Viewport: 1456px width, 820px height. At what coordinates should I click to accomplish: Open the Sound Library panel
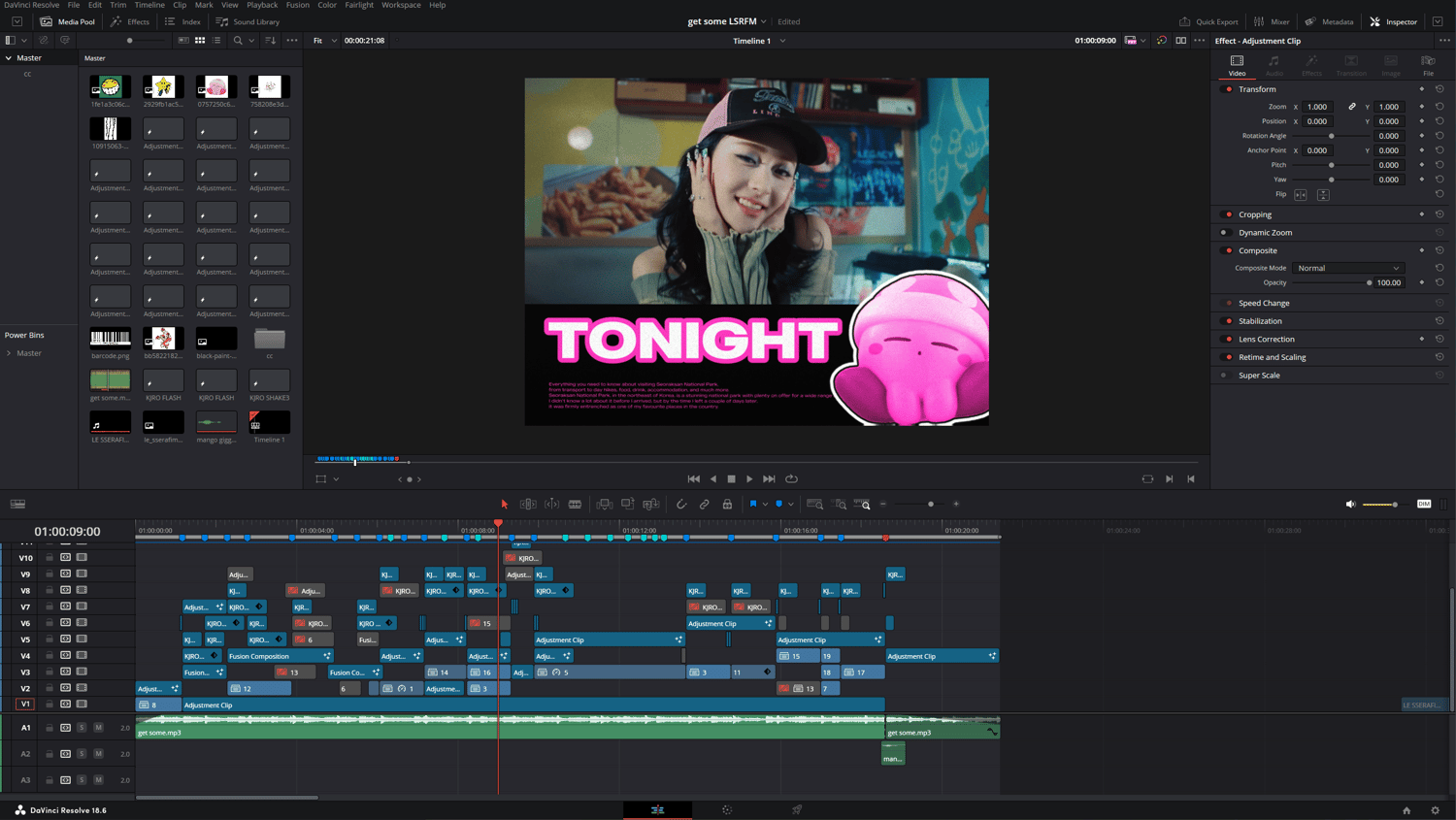coord(248,21)
